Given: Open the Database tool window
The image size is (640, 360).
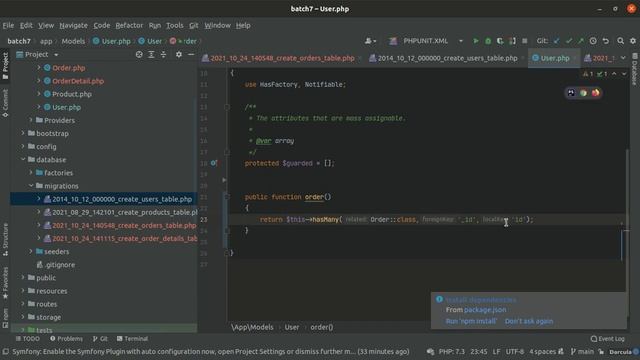Looking at the screenshot, I should pos(635,69).
